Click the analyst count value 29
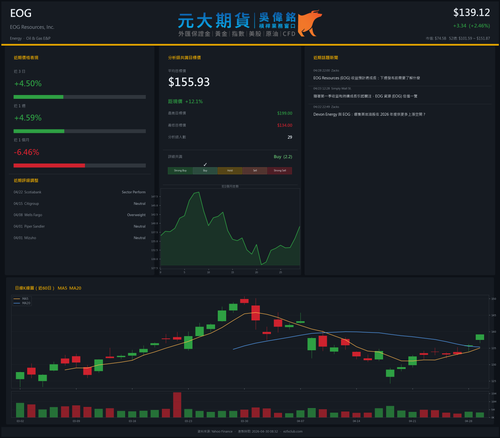The height and width of the screenshot is (438, 500). [x=290, y=137]
